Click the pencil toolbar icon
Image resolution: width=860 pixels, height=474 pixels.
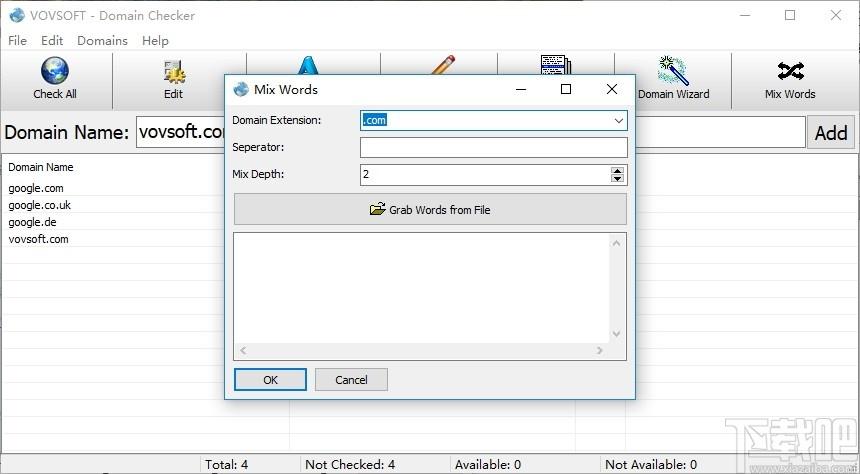pyautogui.click(x=443, y=64)
